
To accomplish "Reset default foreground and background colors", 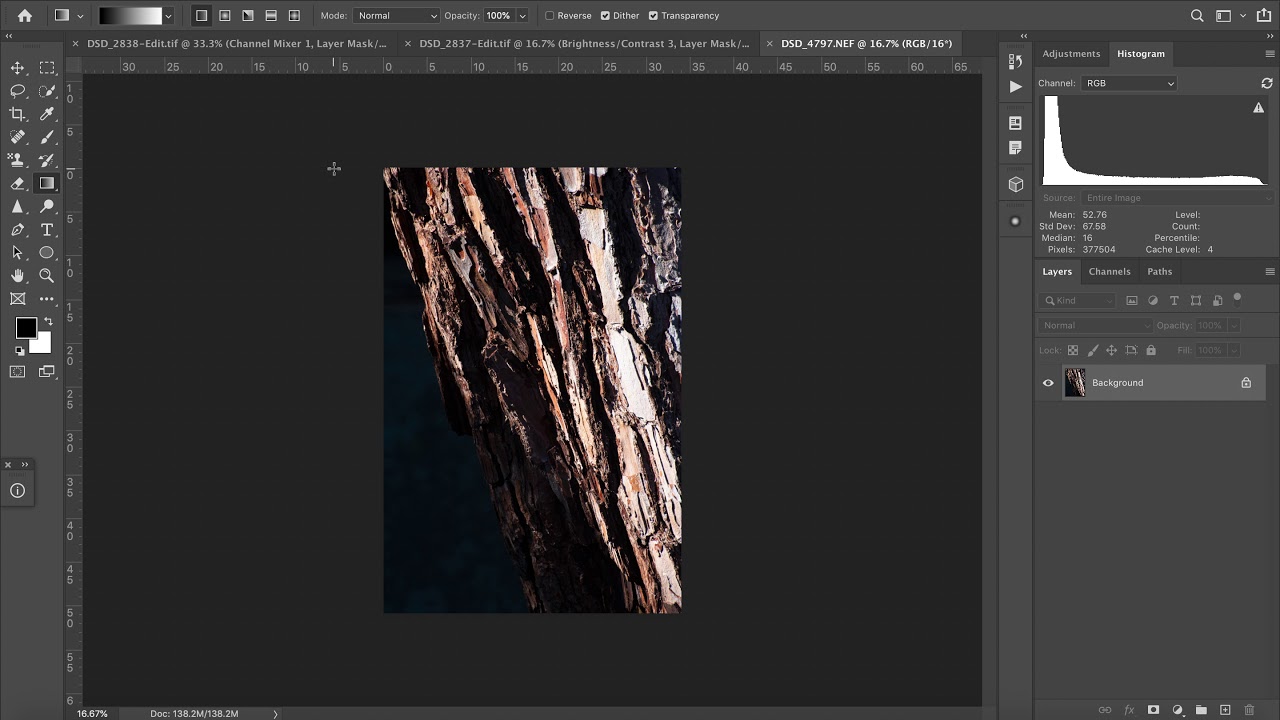I will (x=19, y=351).
